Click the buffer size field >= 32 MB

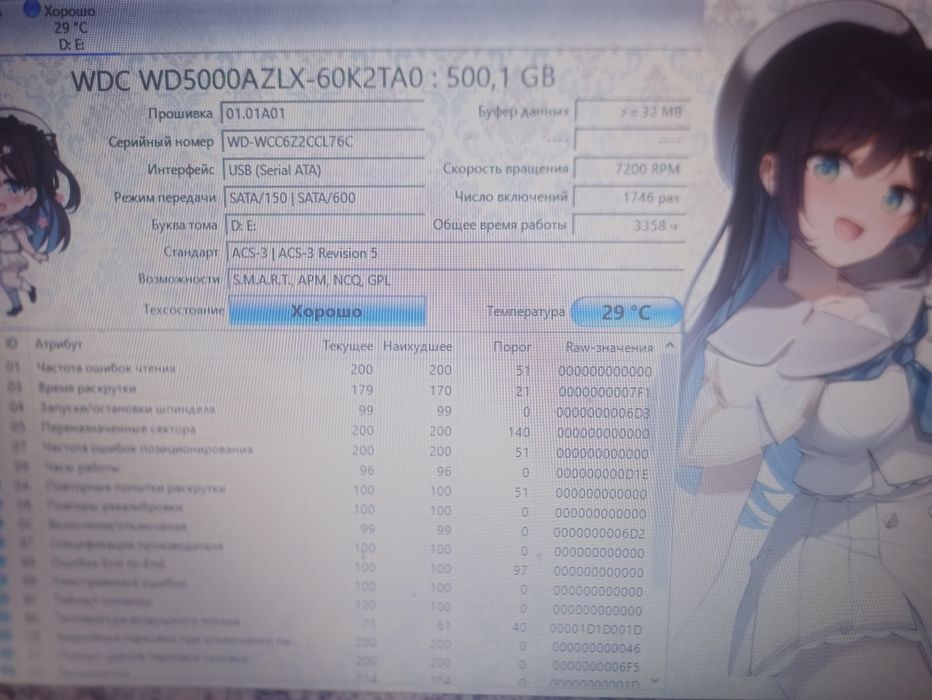pyautogui.click(x=631, y=112)
